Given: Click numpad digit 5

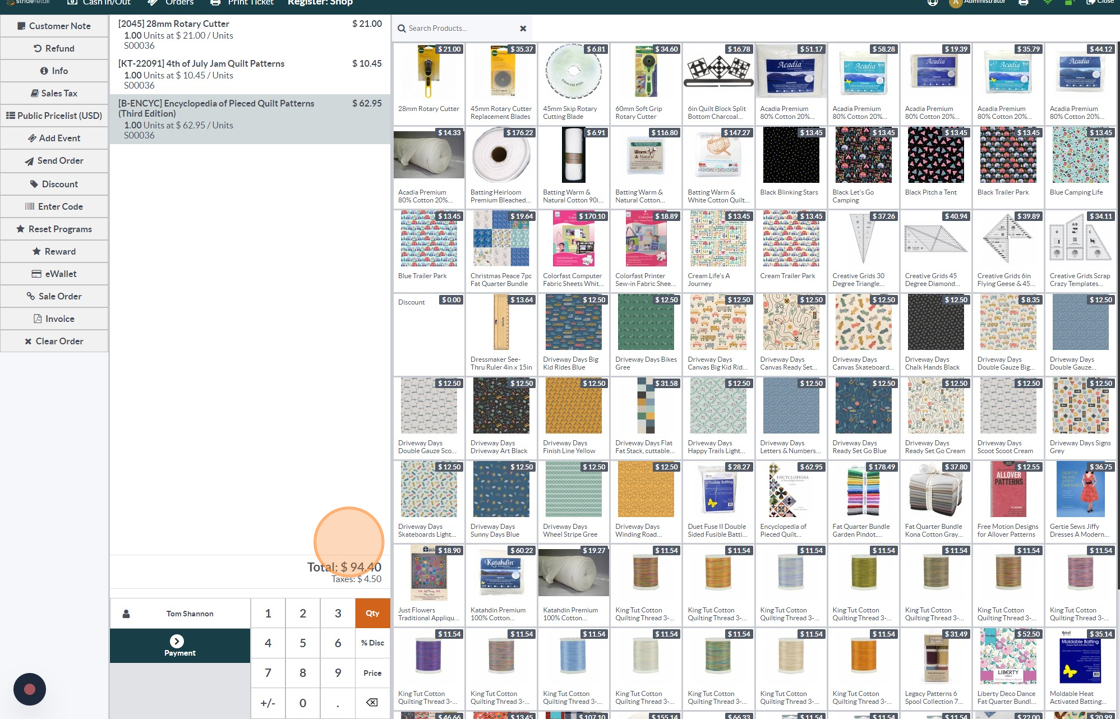Looking at the screenshot, I should [303, 643].
